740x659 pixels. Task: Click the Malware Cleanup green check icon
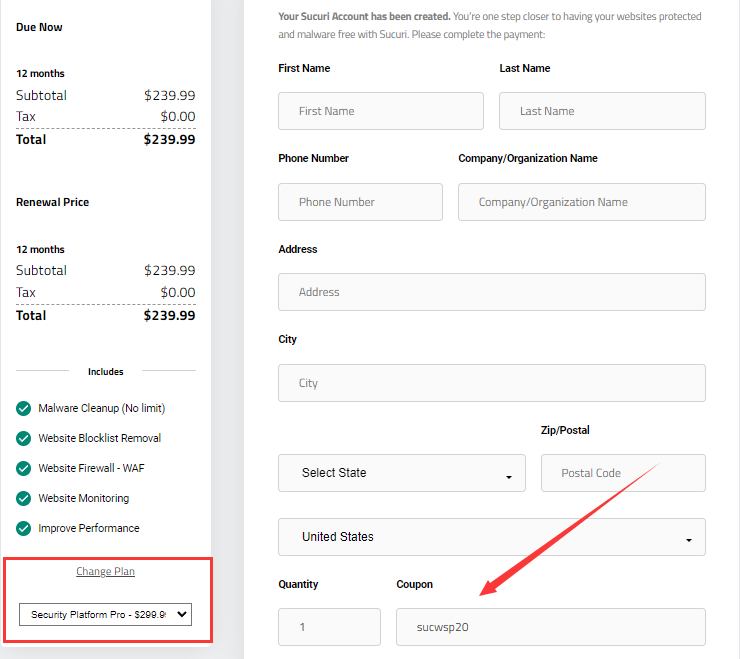pos(24,408)
